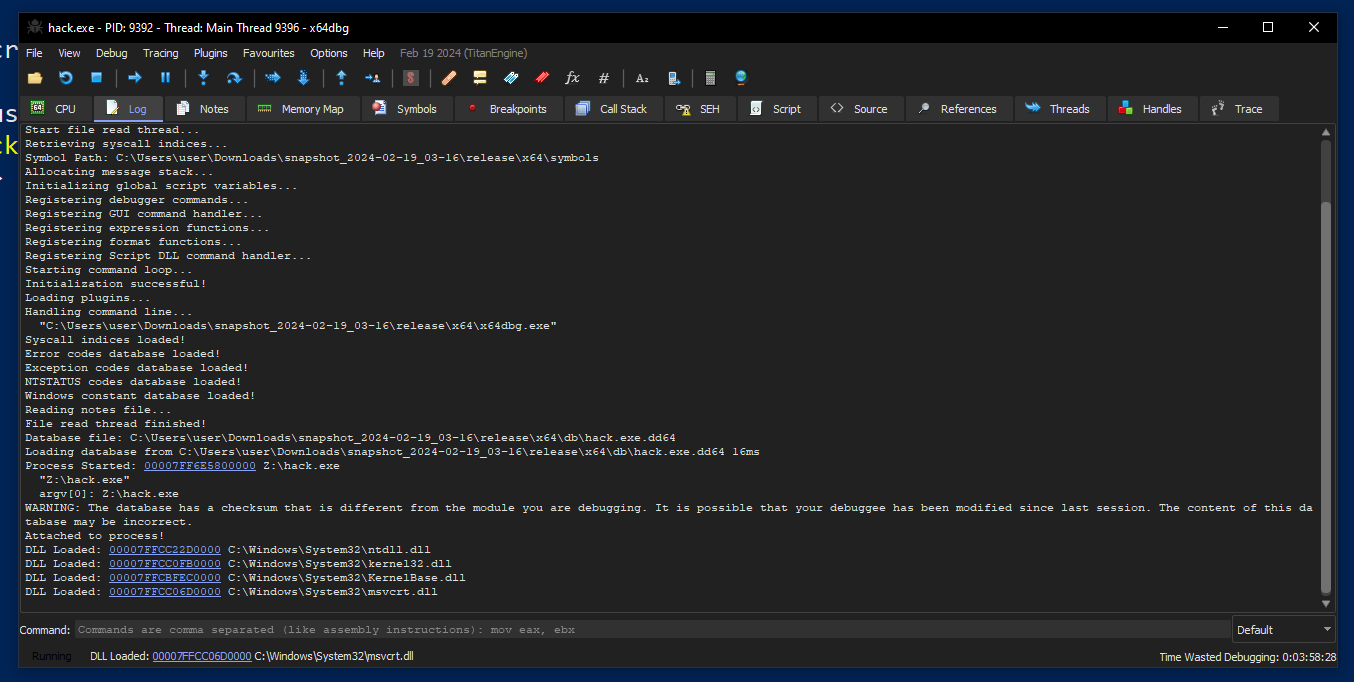
Task: Open the Debug menu
Action: click(112, 53)
